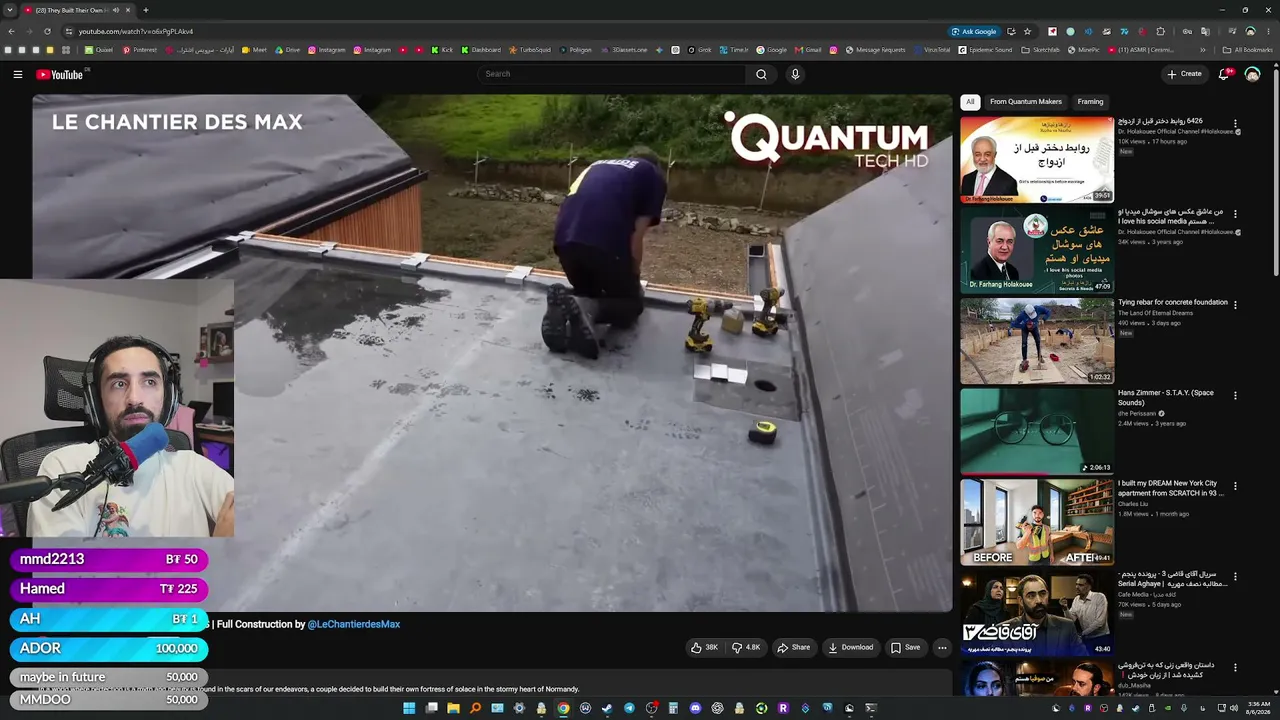Screen dimensions: 1280x720
Task: Open more video actions ellipsis
Action: tap(941, 647)
